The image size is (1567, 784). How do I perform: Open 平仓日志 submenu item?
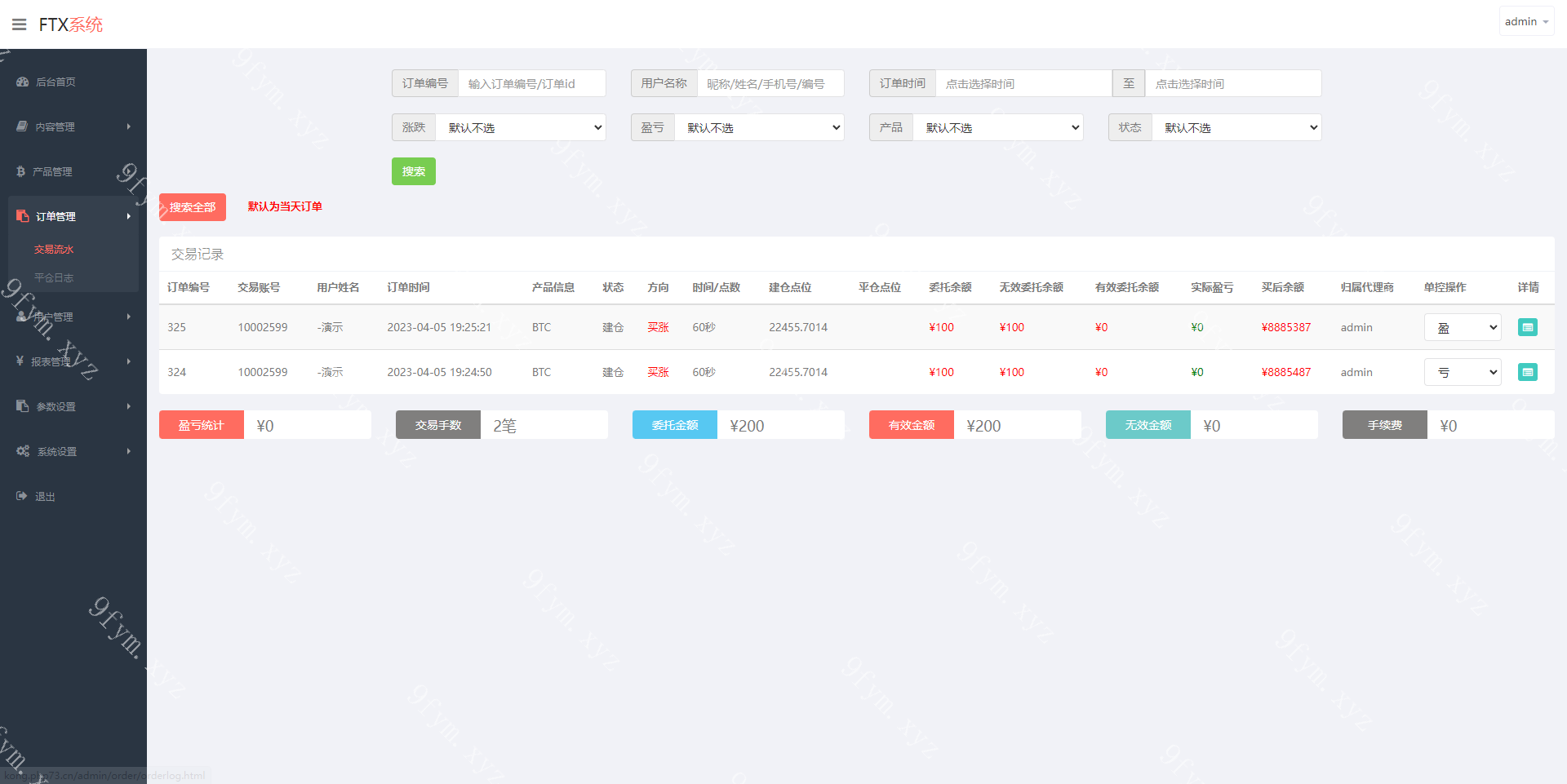point(54,278)
